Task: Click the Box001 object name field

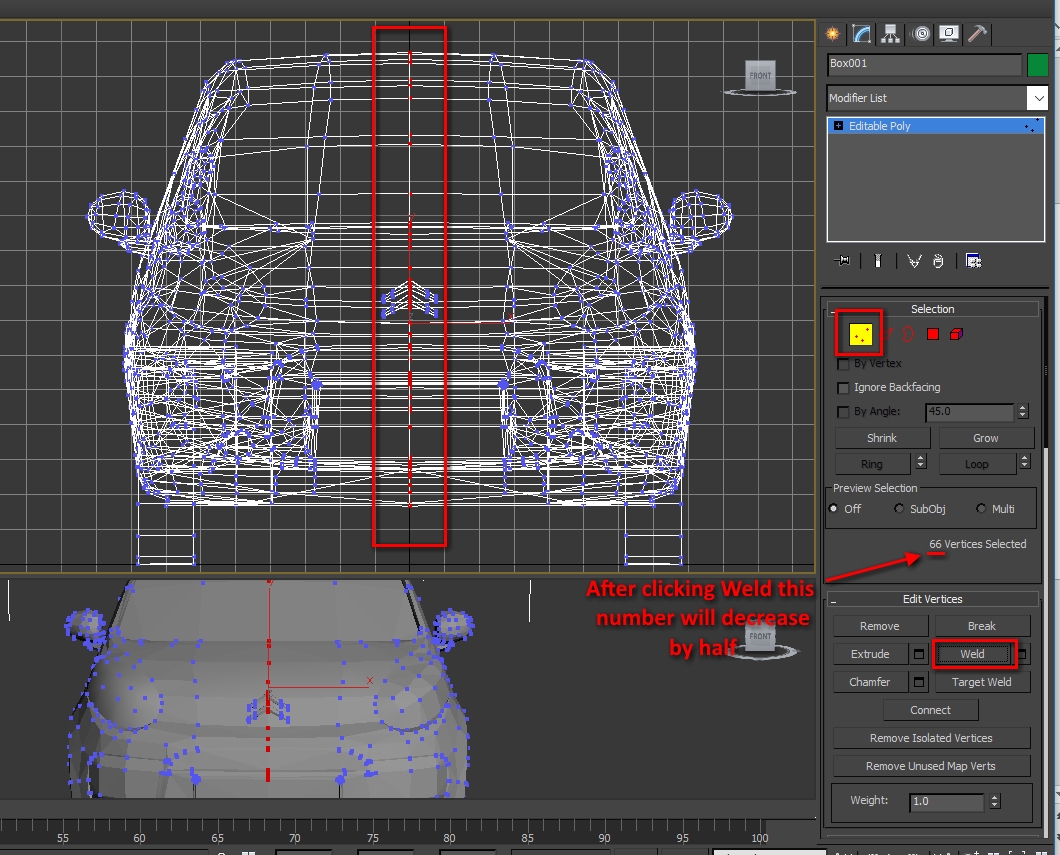Action: point(923,64)
